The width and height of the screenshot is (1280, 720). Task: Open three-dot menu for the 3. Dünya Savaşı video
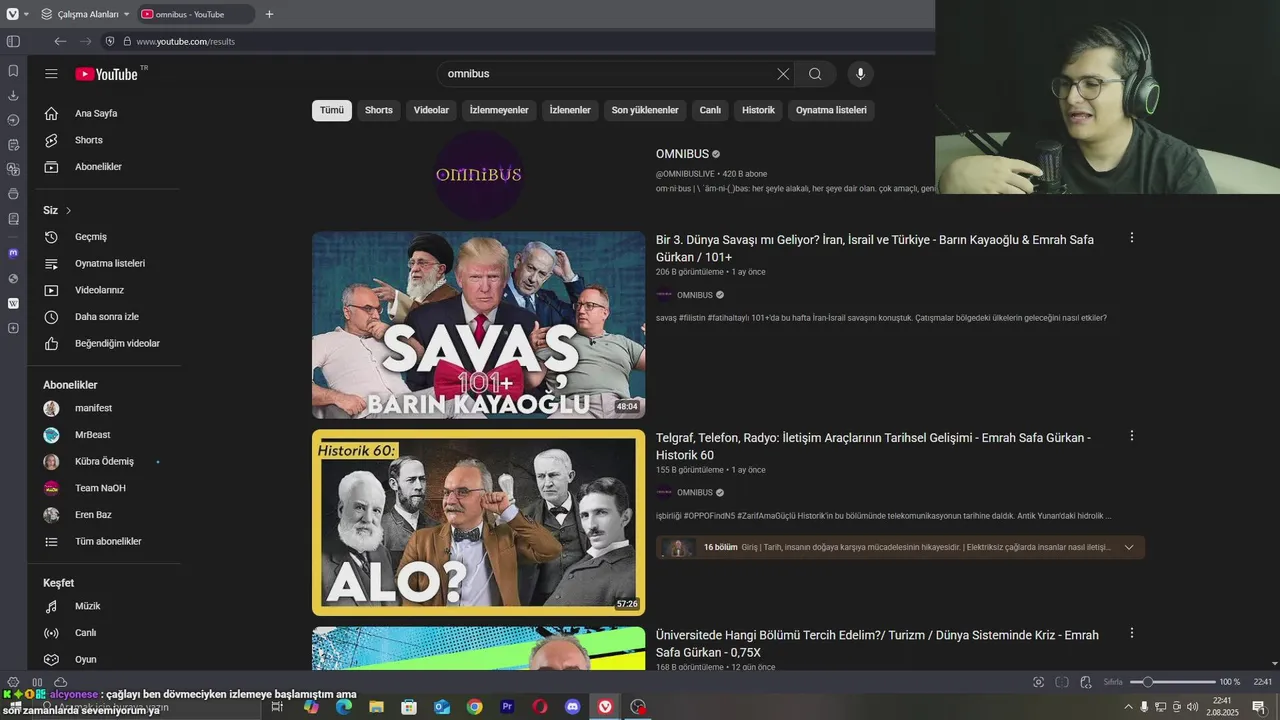tap(1132, 238)
